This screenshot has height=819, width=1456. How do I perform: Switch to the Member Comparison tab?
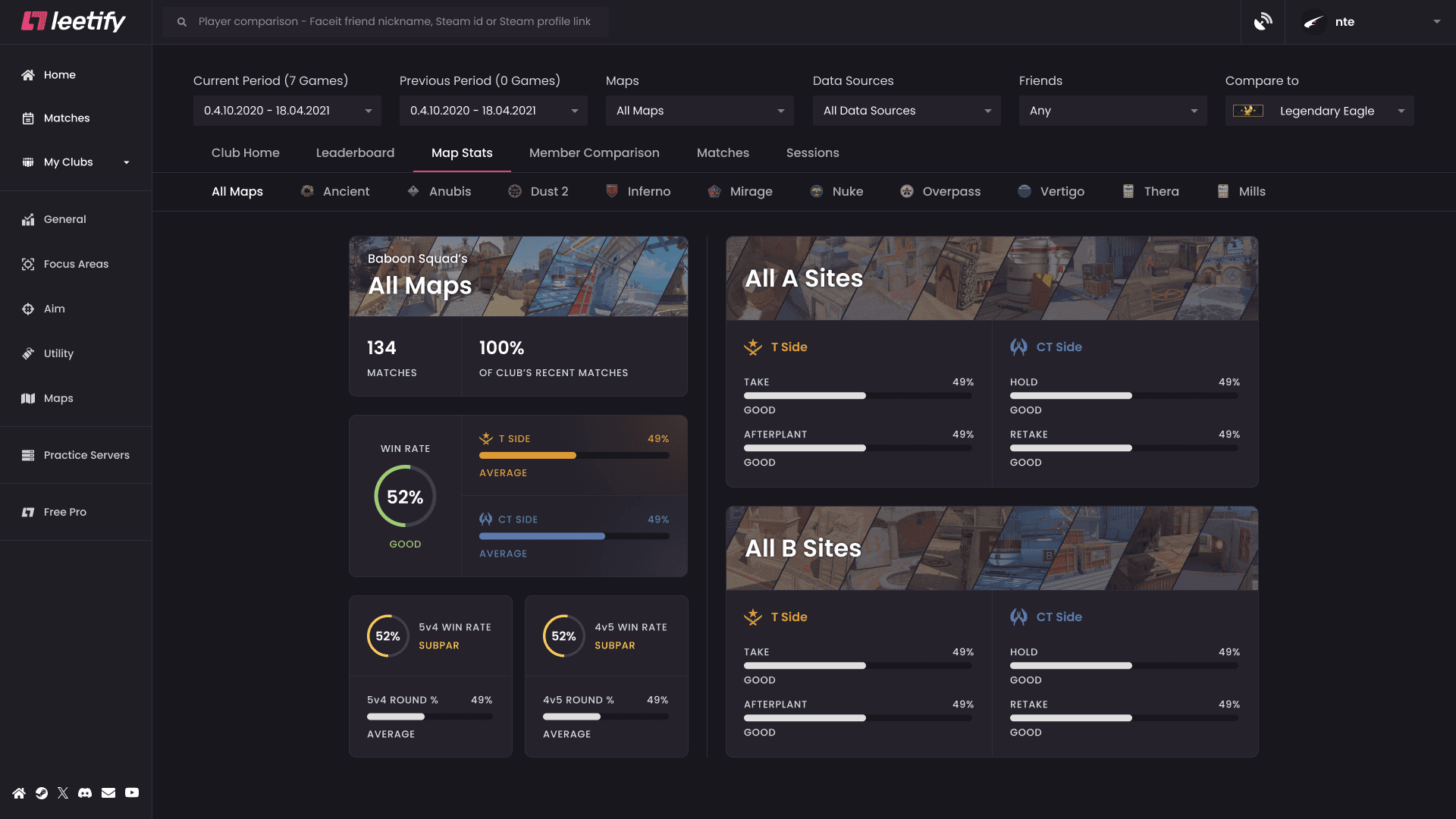pos(595,152)
